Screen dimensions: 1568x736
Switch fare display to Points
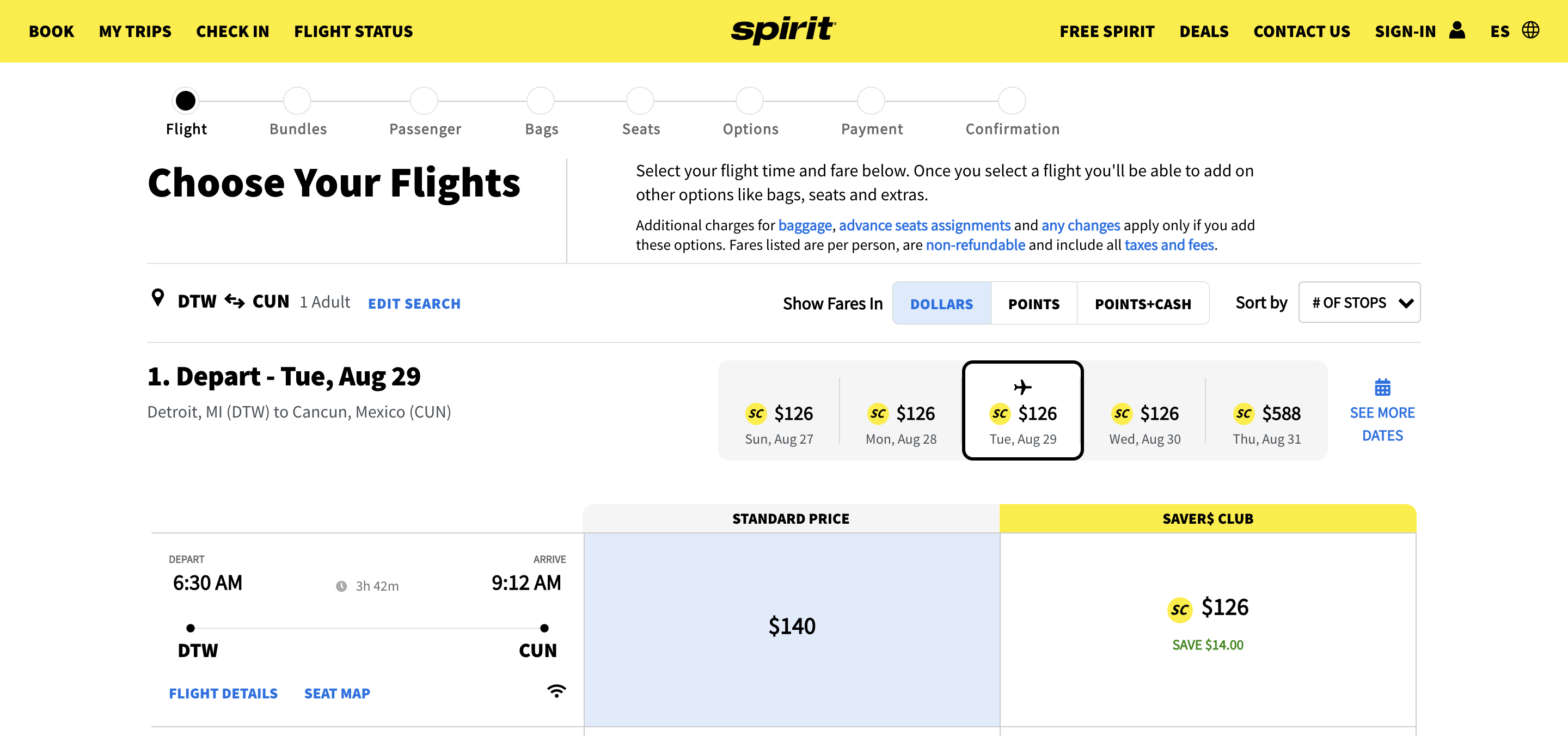tap(1033, 303)
